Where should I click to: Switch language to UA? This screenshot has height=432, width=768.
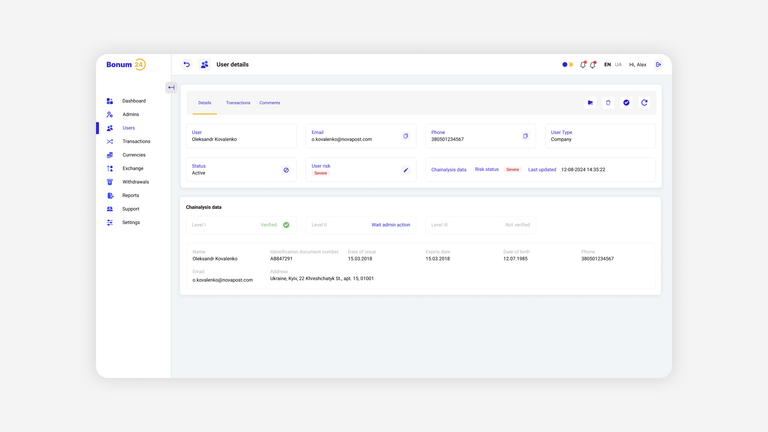[618, 65]
